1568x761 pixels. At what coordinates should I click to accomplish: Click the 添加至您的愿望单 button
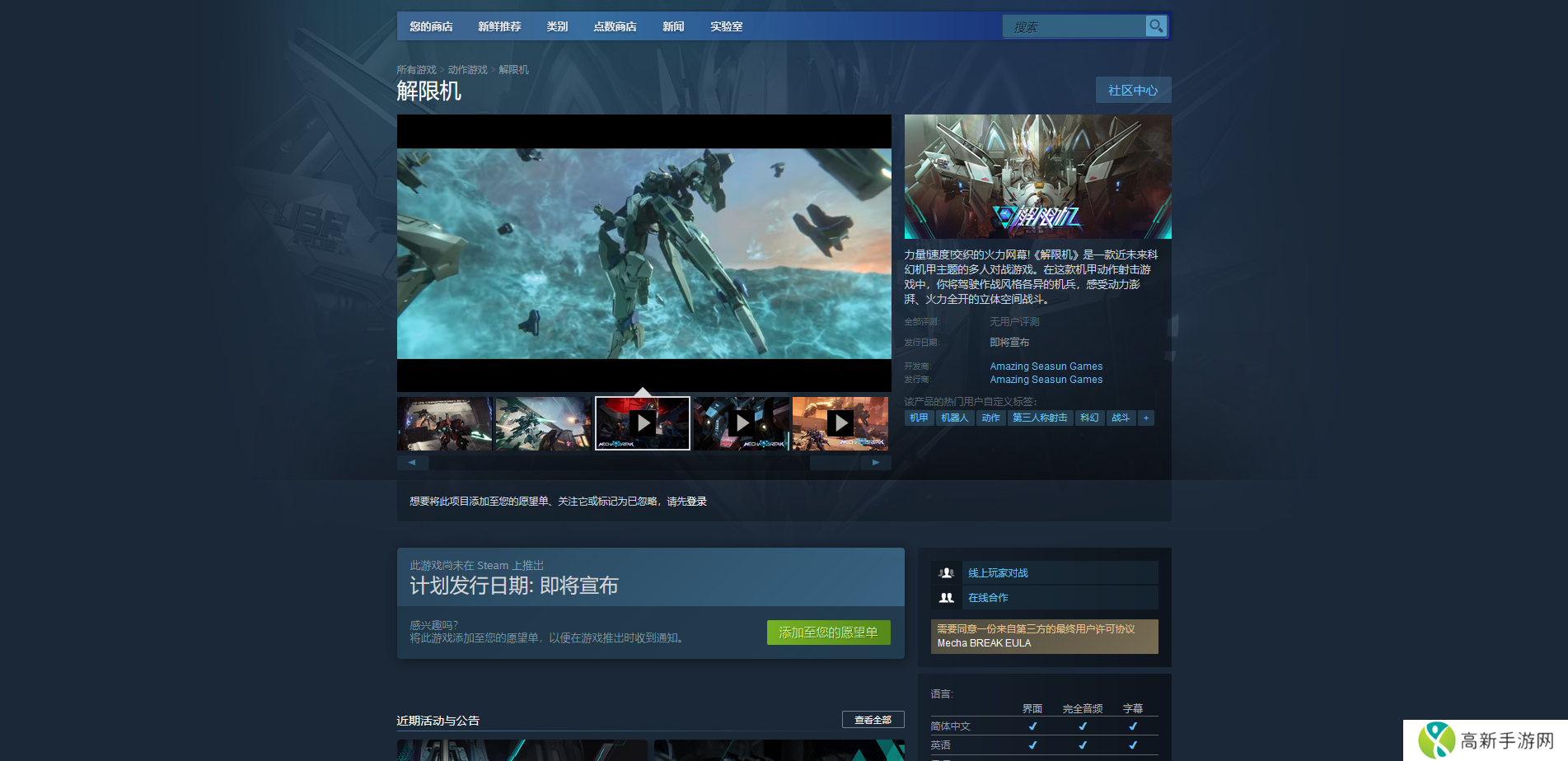828,633
